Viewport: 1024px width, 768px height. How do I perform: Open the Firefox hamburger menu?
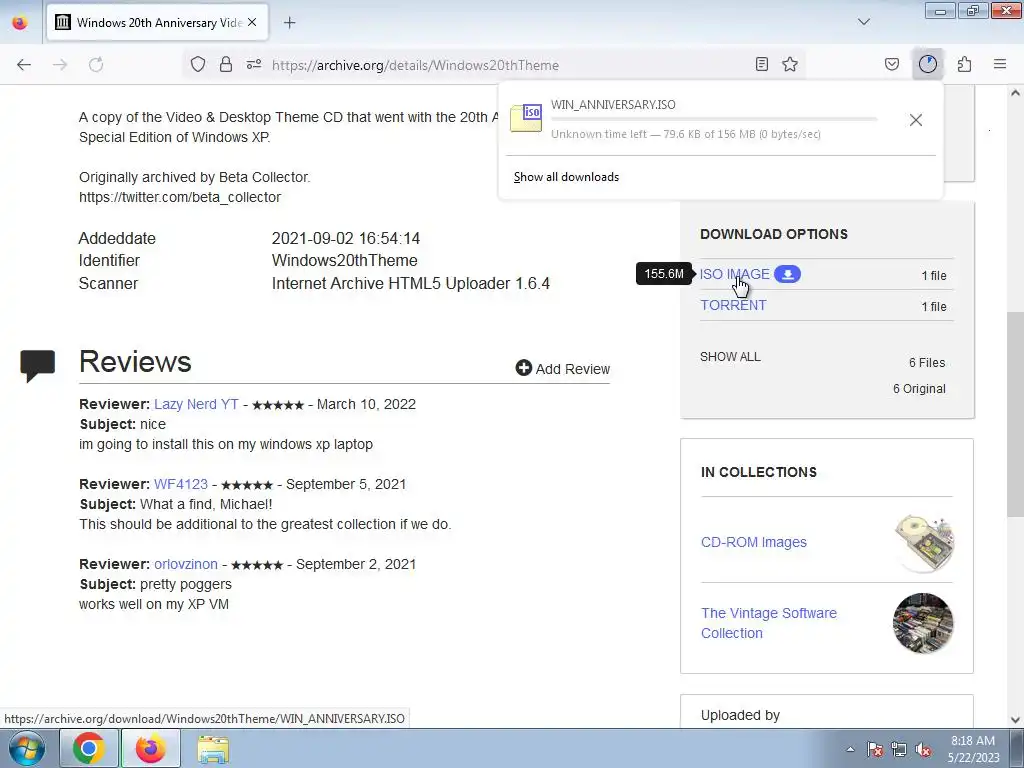1000,65
